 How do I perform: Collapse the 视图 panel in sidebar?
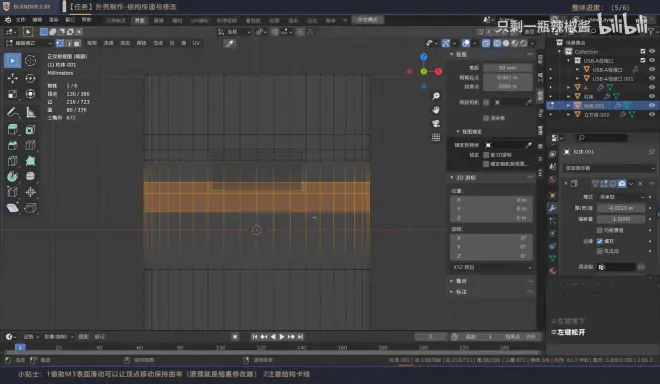452,54
